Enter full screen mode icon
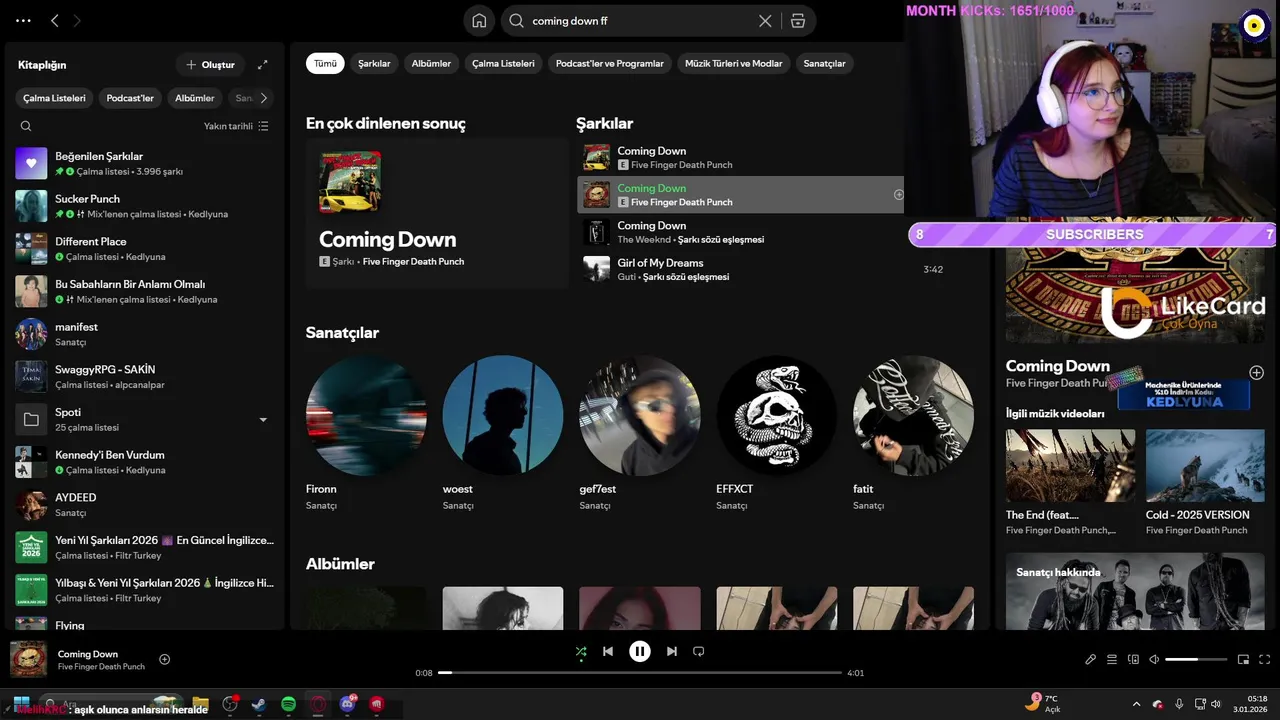 pos(1265,659)
